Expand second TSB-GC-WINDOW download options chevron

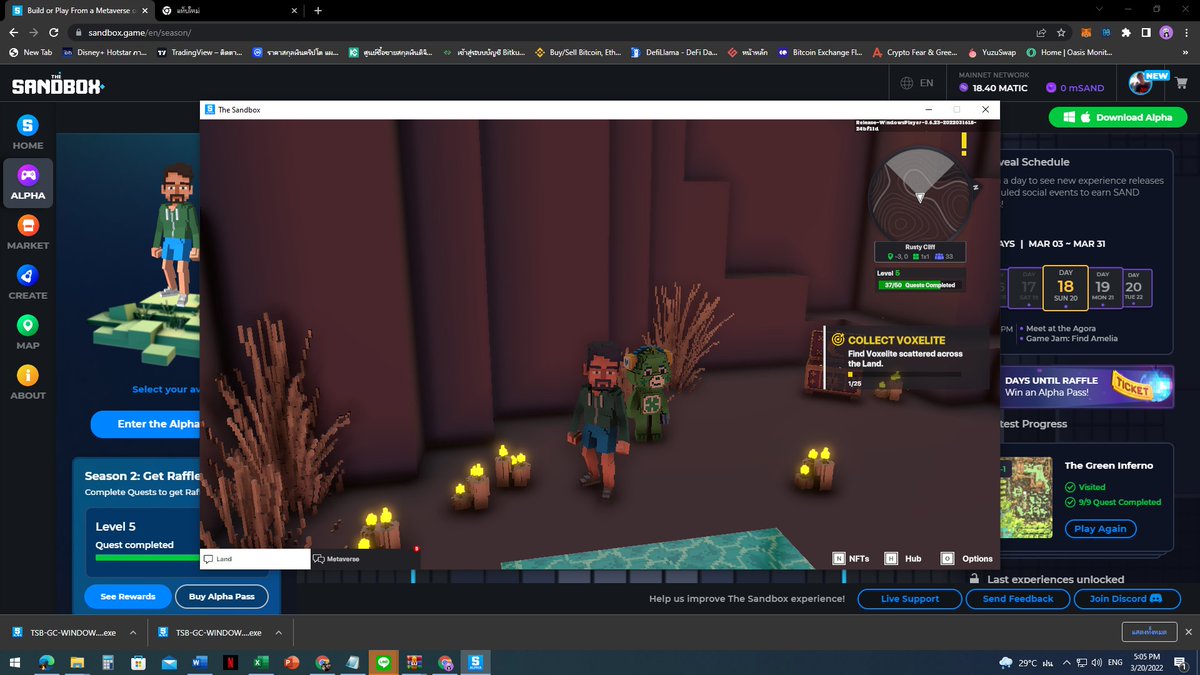[279, 633]
